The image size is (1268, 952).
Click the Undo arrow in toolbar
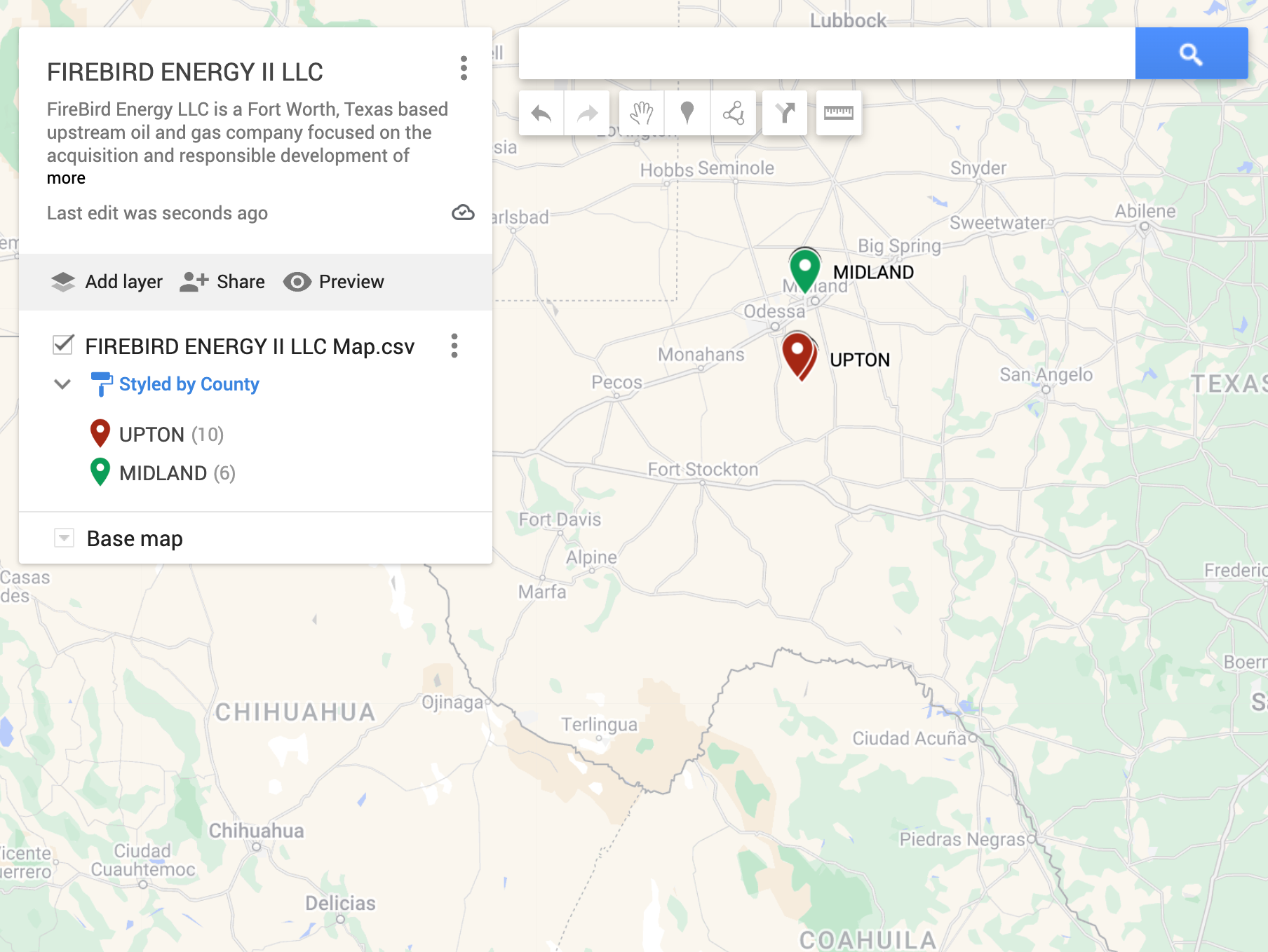[x=541, y=113]
